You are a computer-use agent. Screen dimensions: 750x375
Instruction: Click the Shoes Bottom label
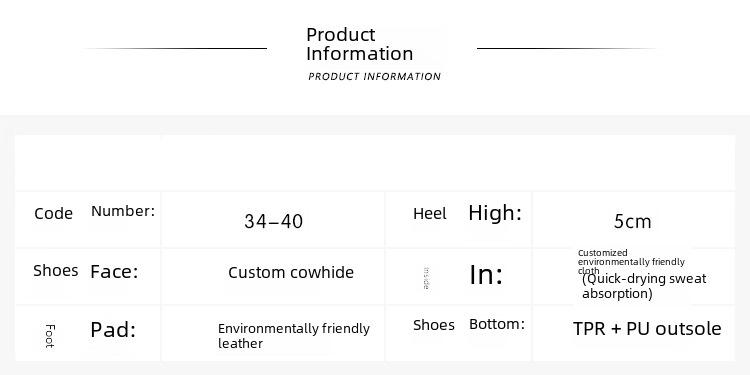469,325
